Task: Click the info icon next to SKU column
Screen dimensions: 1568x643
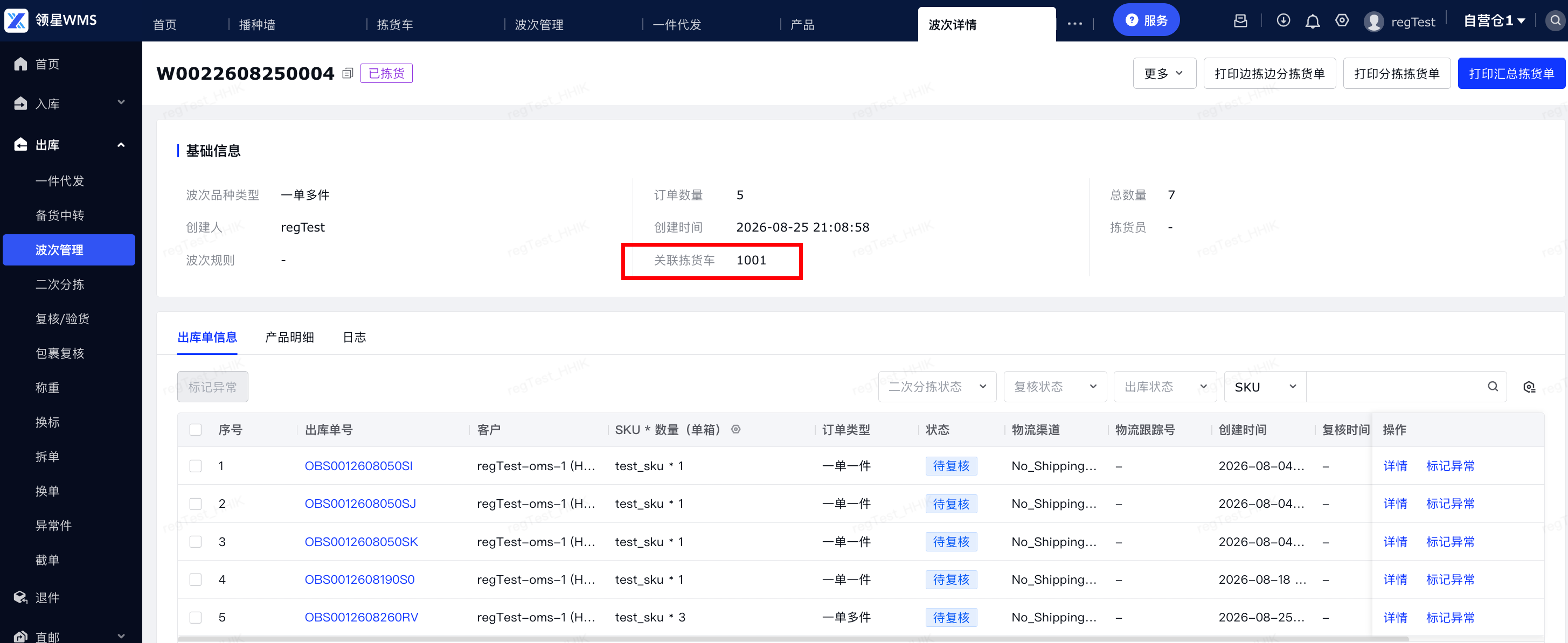Action: coord(736,430)
